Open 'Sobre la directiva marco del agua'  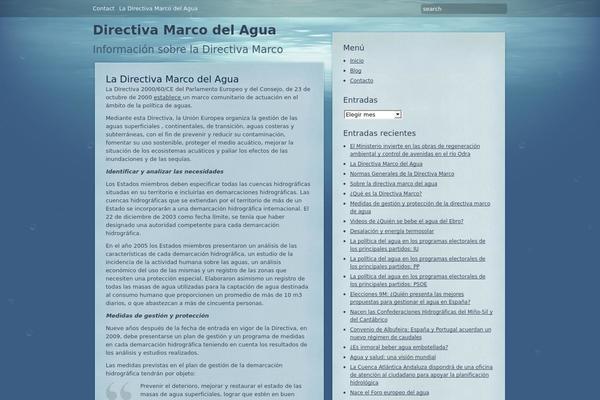[x=393, y=184]
